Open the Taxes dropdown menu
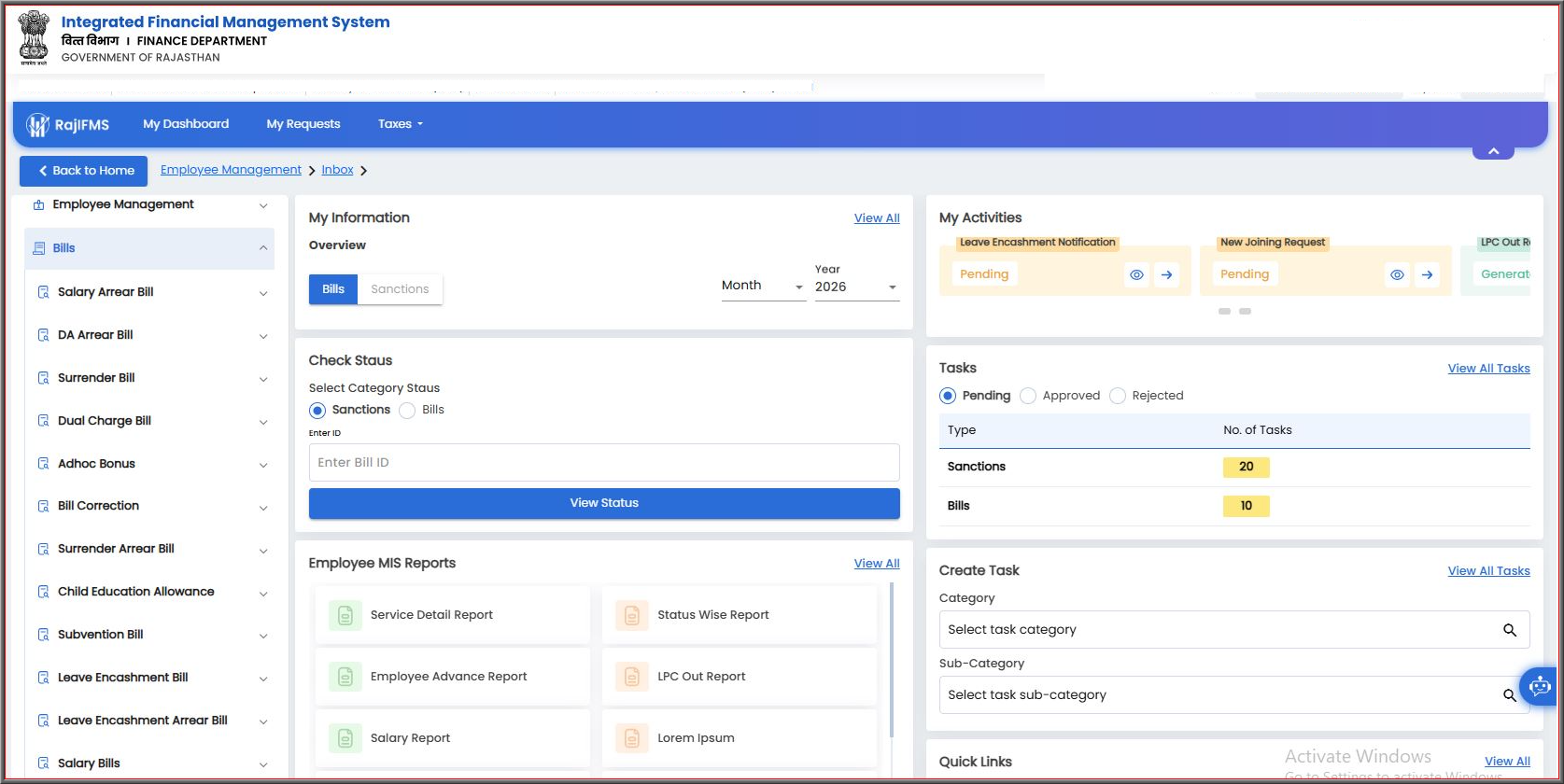Screen dimensions: 1564x784 pyautogui.click(x=401, y=124)
